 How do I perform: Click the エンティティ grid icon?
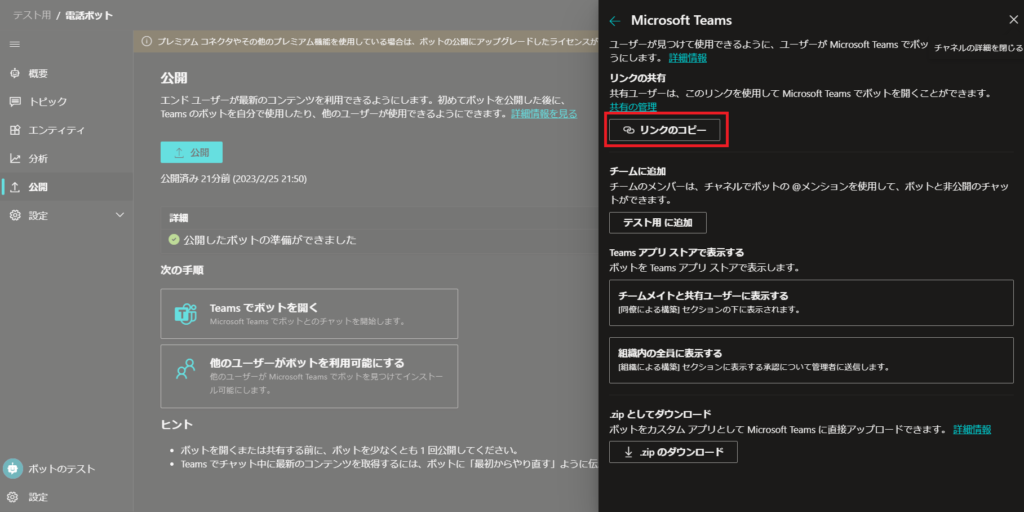pos(15,130)
